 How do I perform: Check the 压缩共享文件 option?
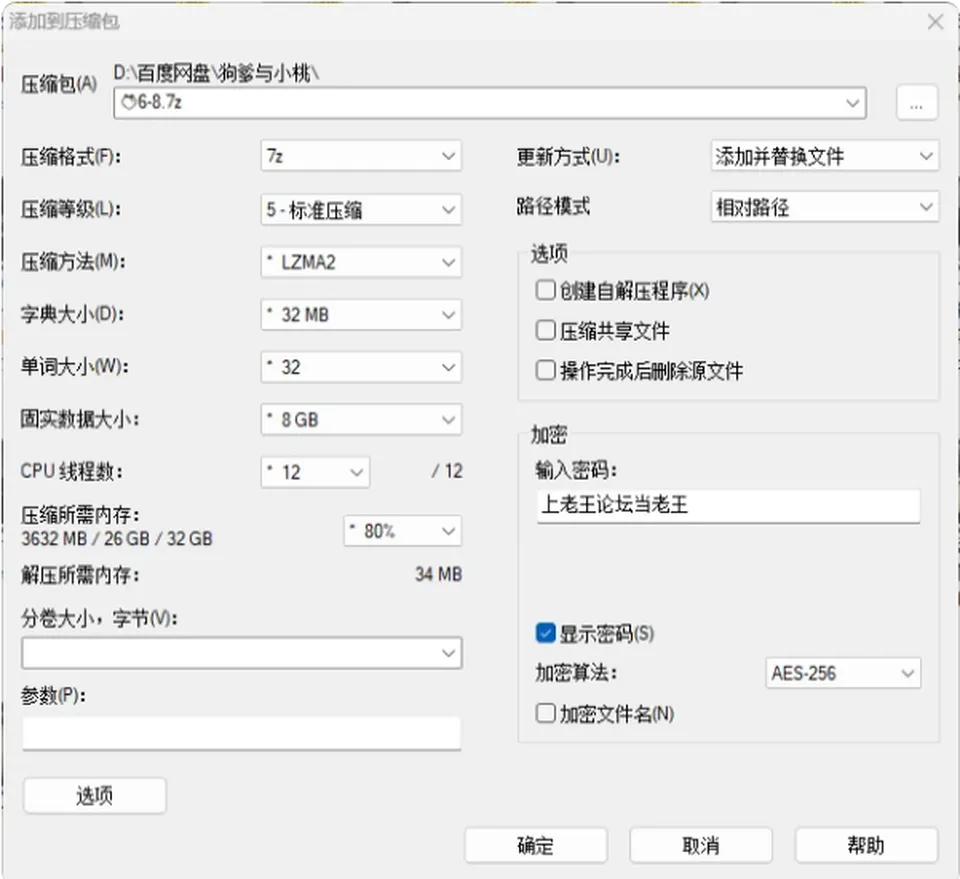click(545, 331)
